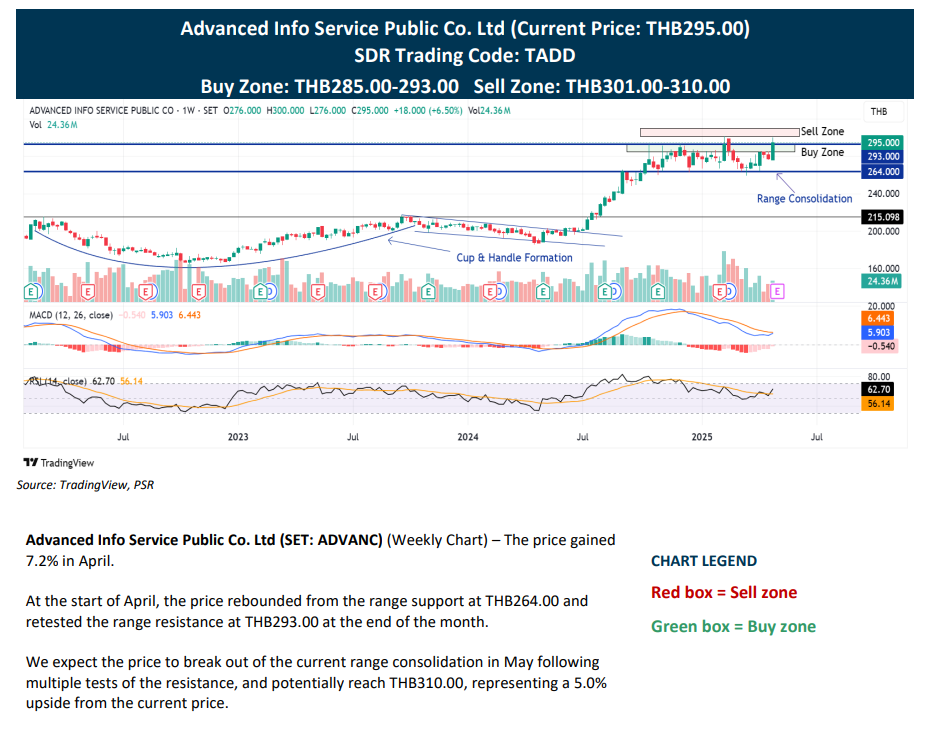Click the CHART LEGEND heading
This screenshot has width=941, height=730.
coord(704,561)
